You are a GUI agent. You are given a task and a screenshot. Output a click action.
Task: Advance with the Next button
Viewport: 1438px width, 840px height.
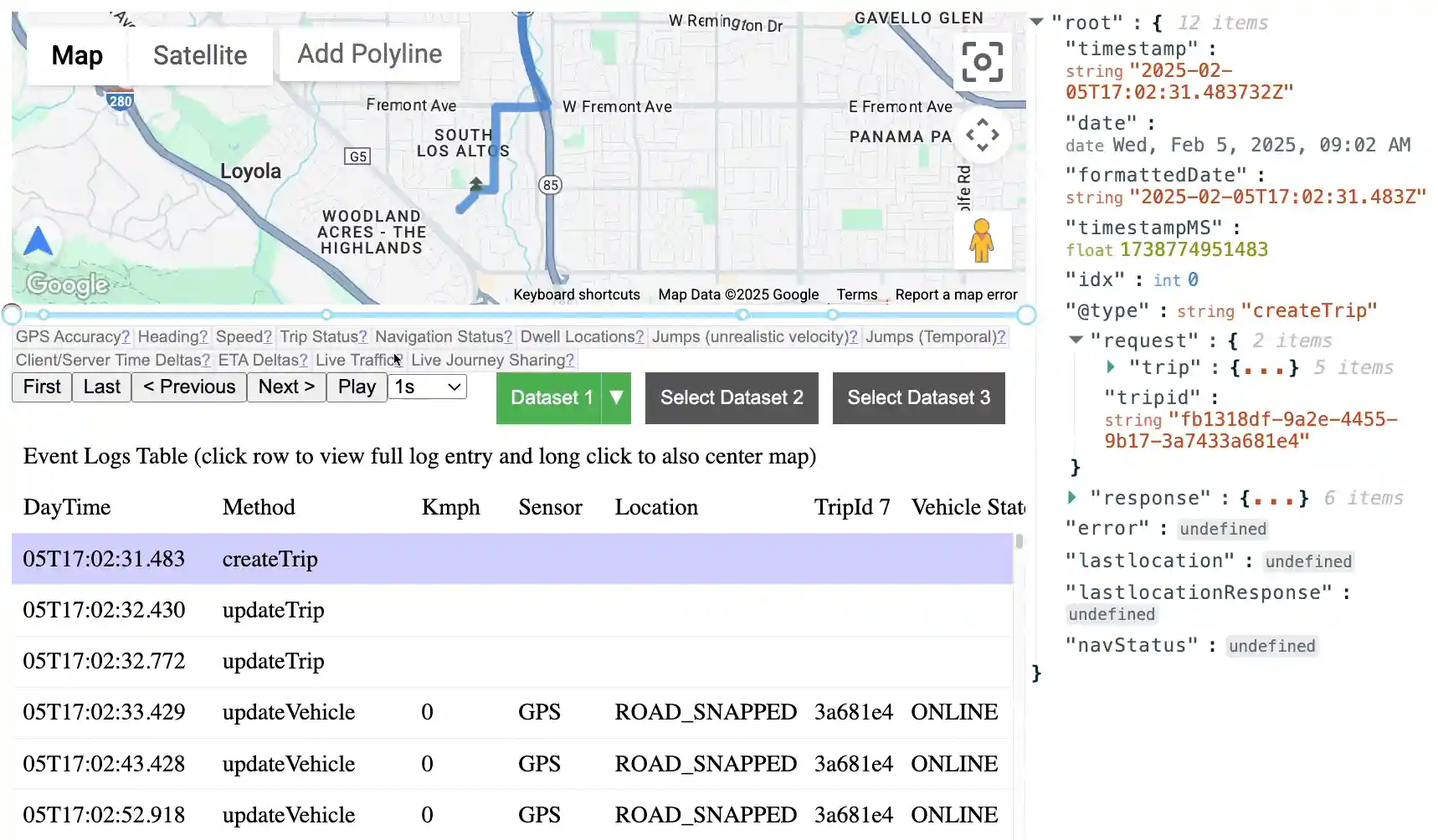[x=285, y=387]
